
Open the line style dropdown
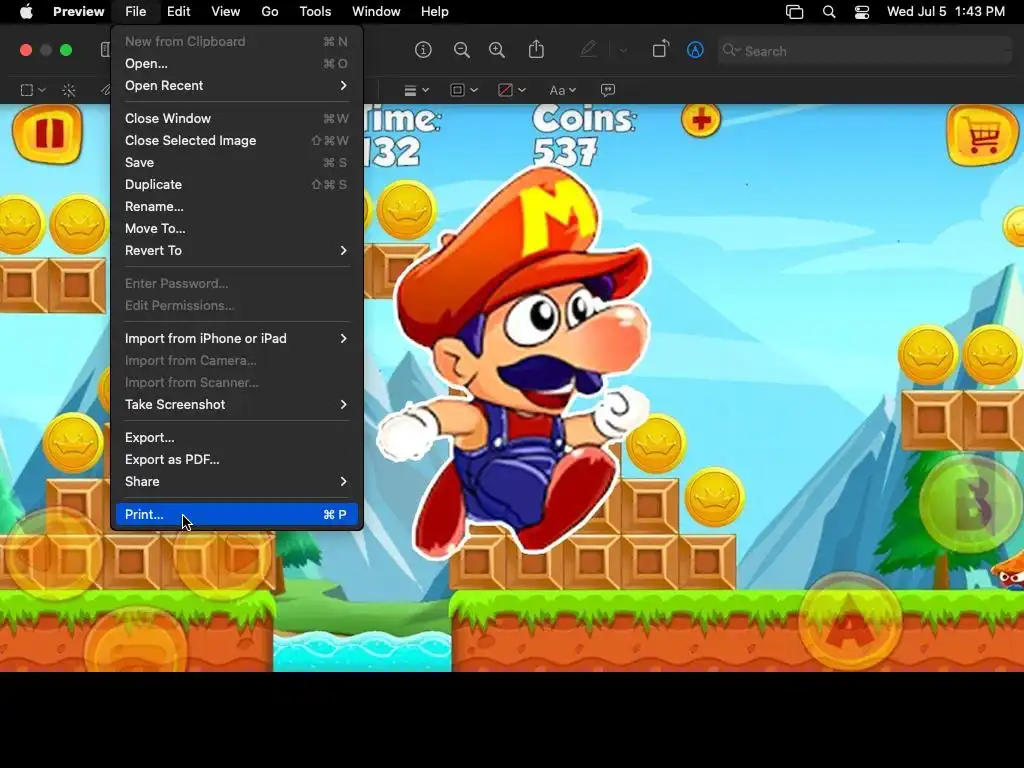416,90
